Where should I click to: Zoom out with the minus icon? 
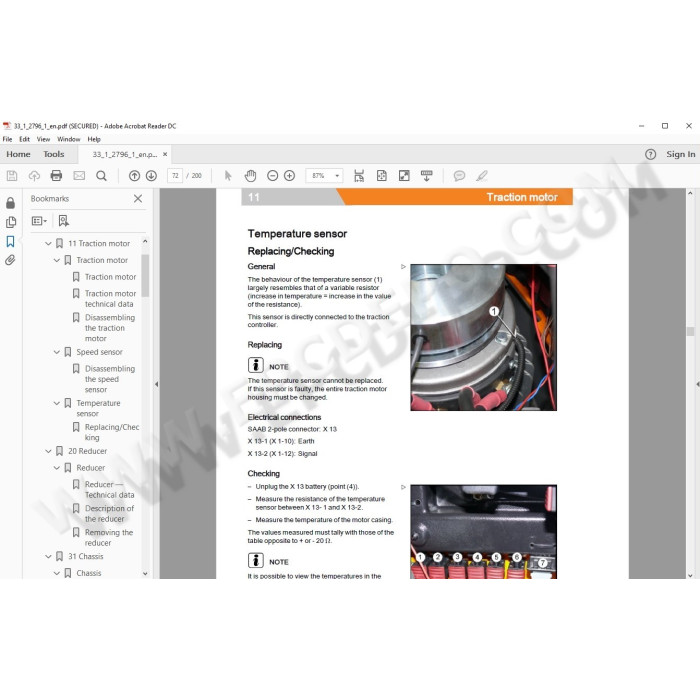272,176
